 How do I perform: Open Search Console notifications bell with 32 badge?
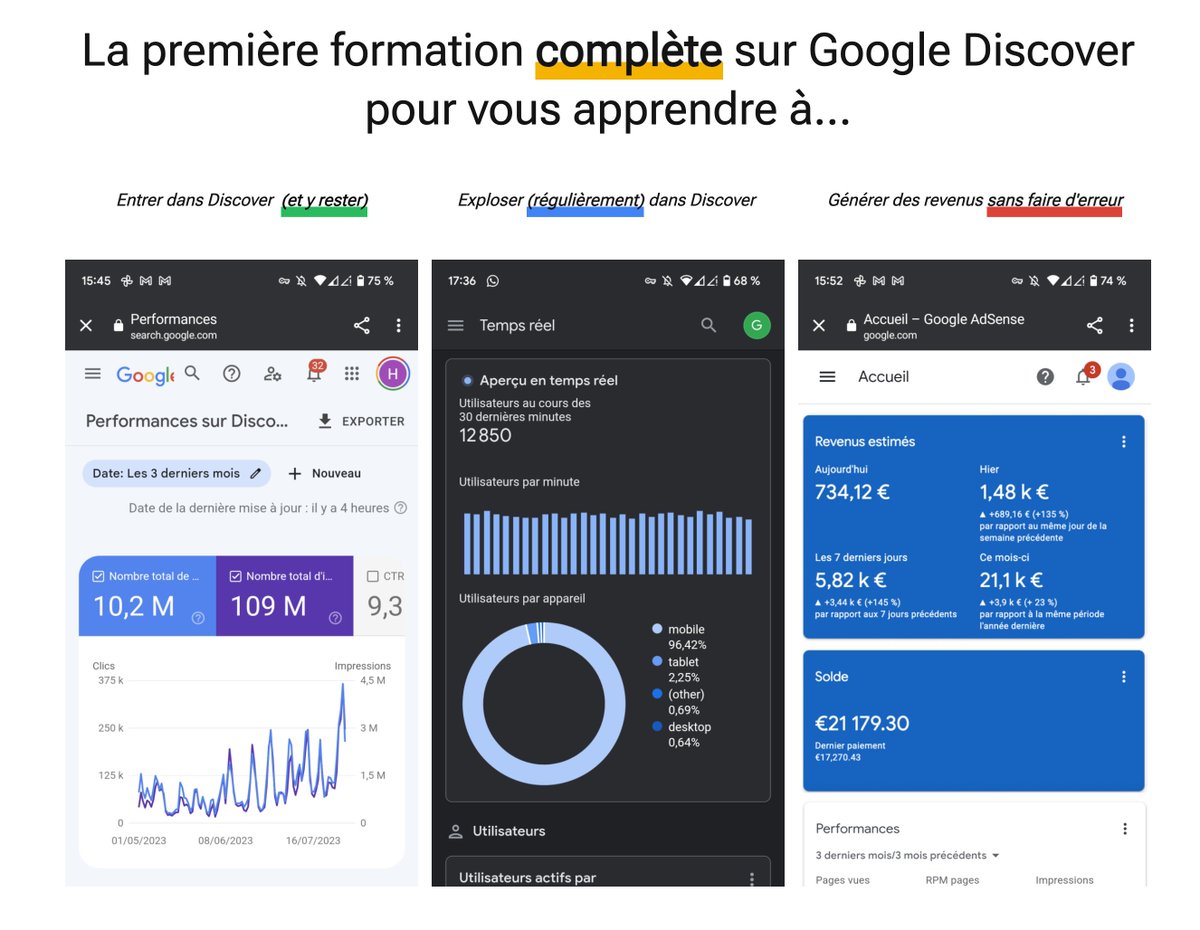314,371
